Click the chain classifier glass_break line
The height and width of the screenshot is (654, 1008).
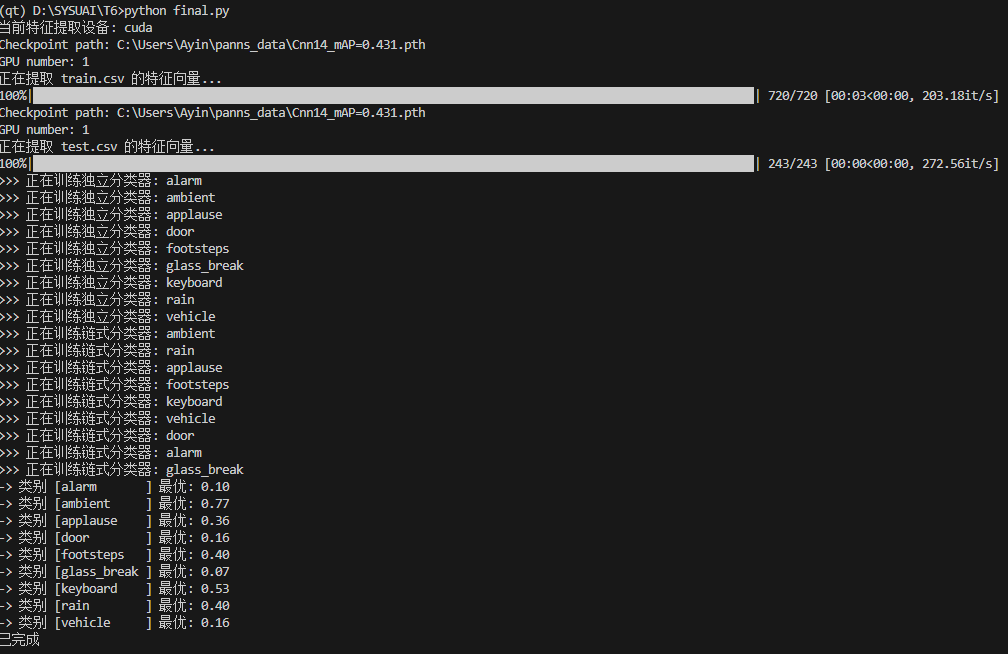point(122,469)
